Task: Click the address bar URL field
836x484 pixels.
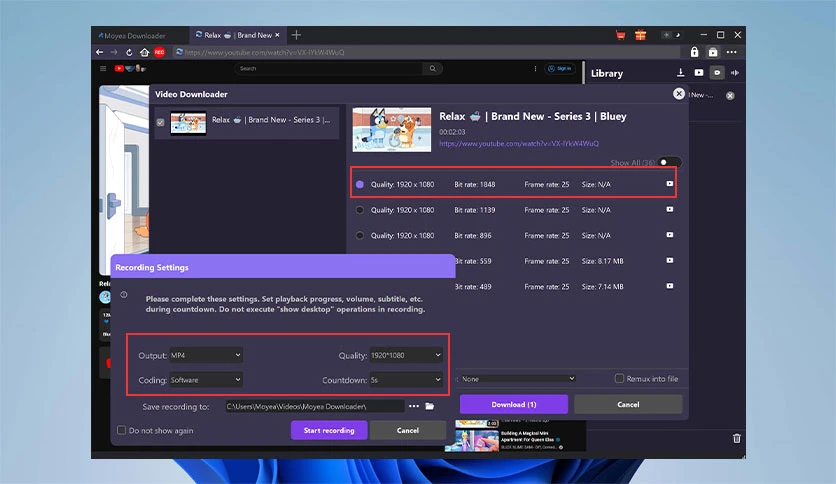Action: [427, 52]
